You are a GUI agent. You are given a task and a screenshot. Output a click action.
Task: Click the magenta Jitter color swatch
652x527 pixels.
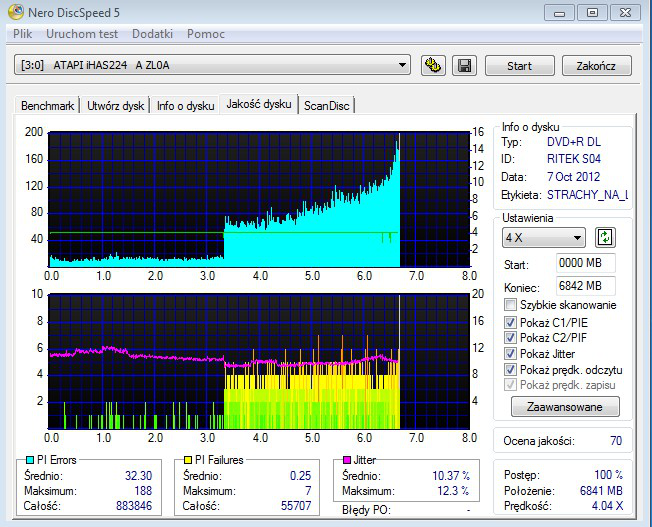point(347,460)
